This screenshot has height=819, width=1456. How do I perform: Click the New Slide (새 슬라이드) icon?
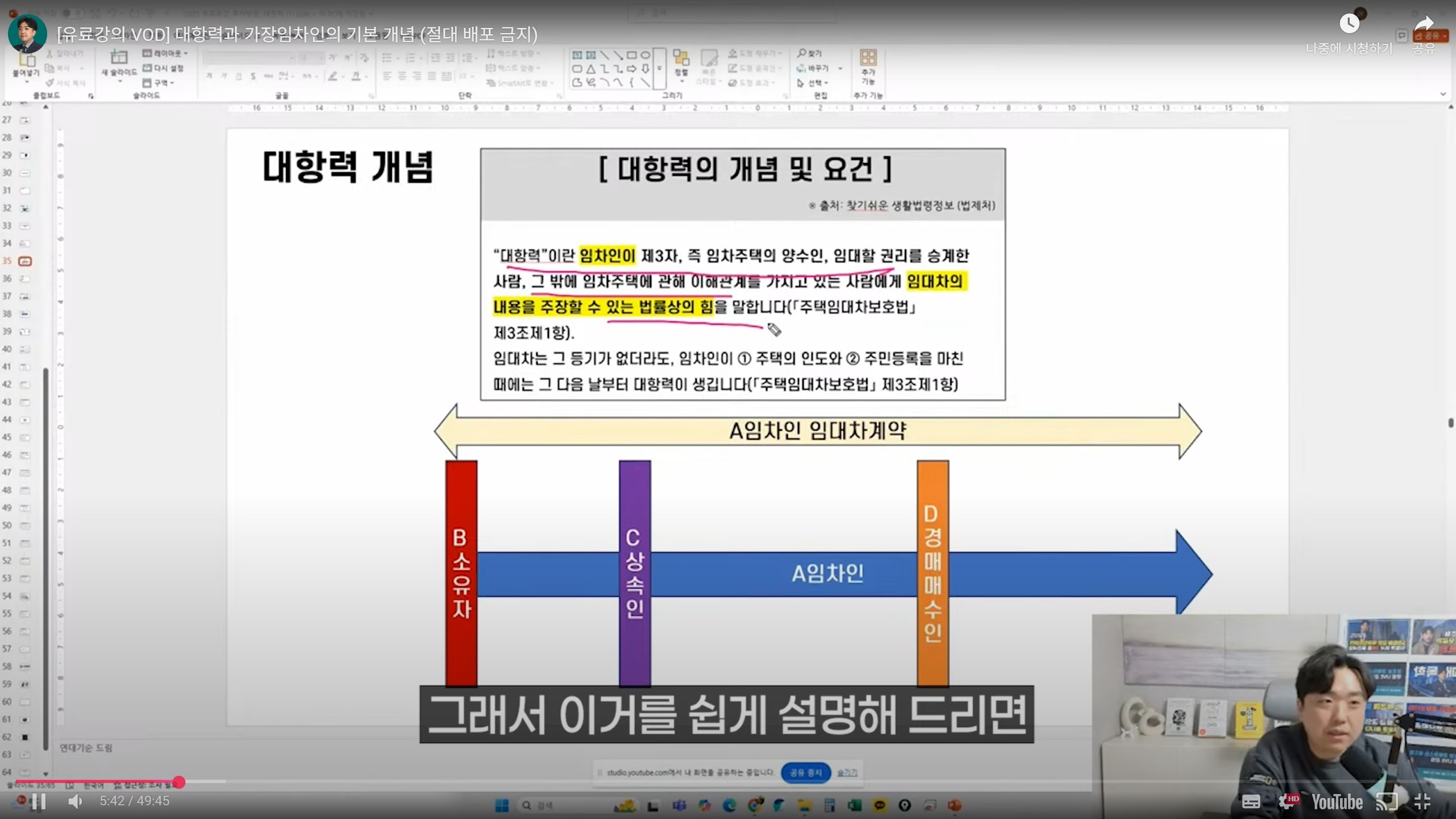(x=119, y=57)
